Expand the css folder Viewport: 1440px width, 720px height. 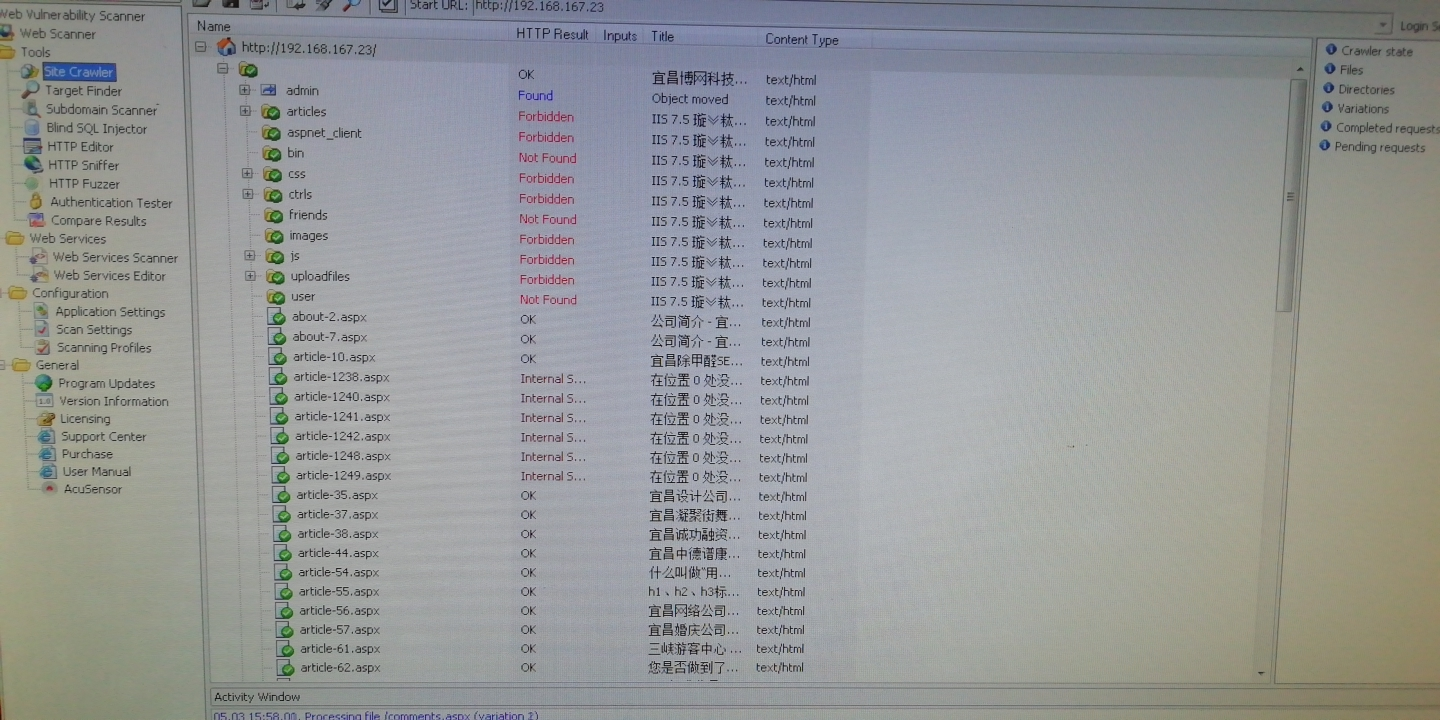pos(247,173)
